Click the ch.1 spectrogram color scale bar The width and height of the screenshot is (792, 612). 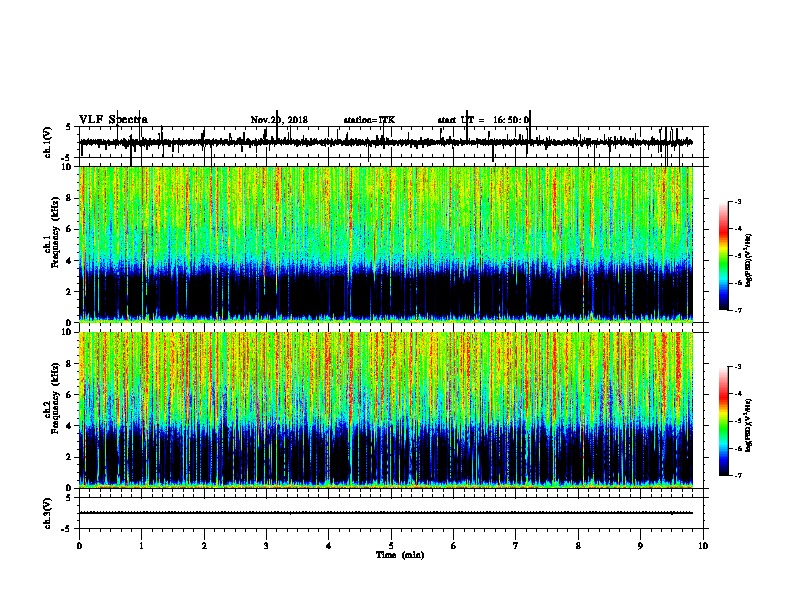[724, 256]
